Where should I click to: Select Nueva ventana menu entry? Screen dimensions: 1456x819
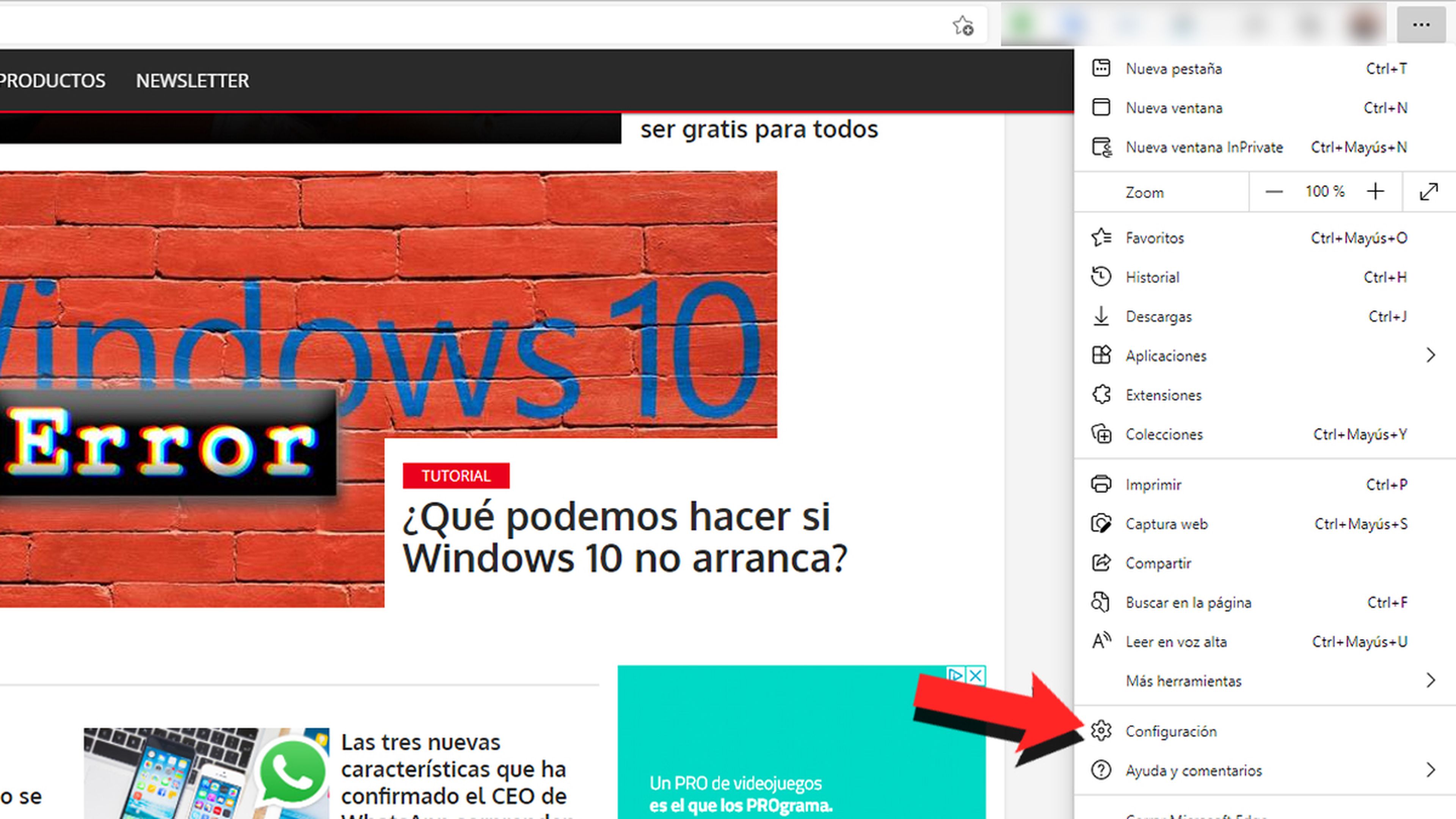click(1265, 107)
